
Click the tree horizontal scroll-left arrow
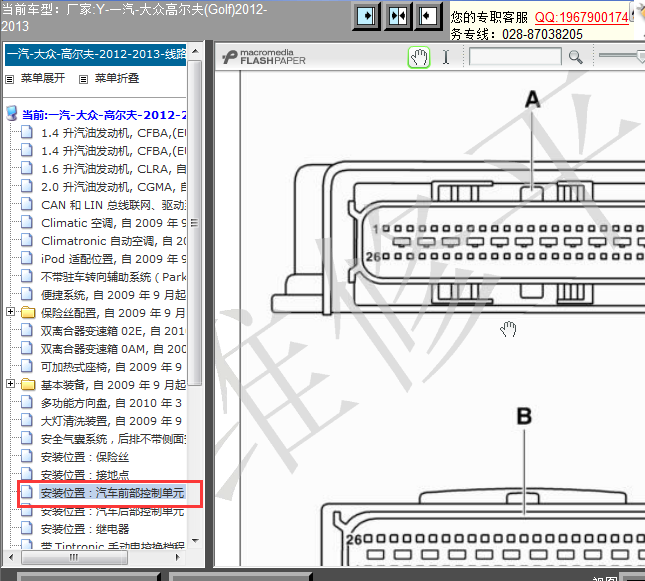coord(11,558)
